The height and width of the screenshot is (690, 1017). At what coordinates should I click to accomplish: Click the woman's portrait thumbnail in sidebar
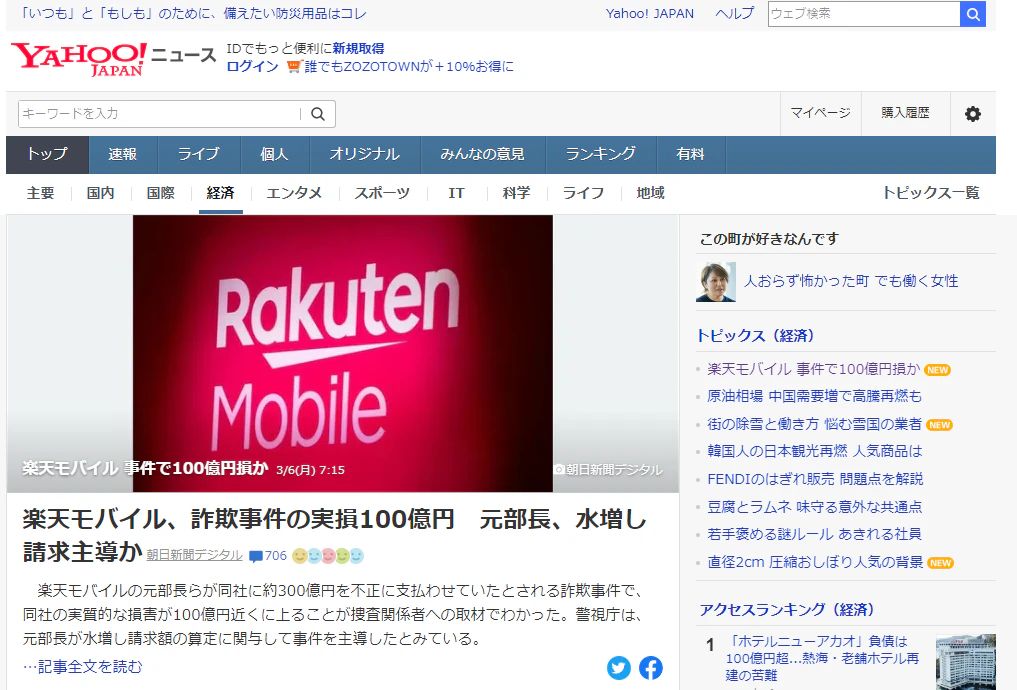pyautogui.click(x=715, y=281)
